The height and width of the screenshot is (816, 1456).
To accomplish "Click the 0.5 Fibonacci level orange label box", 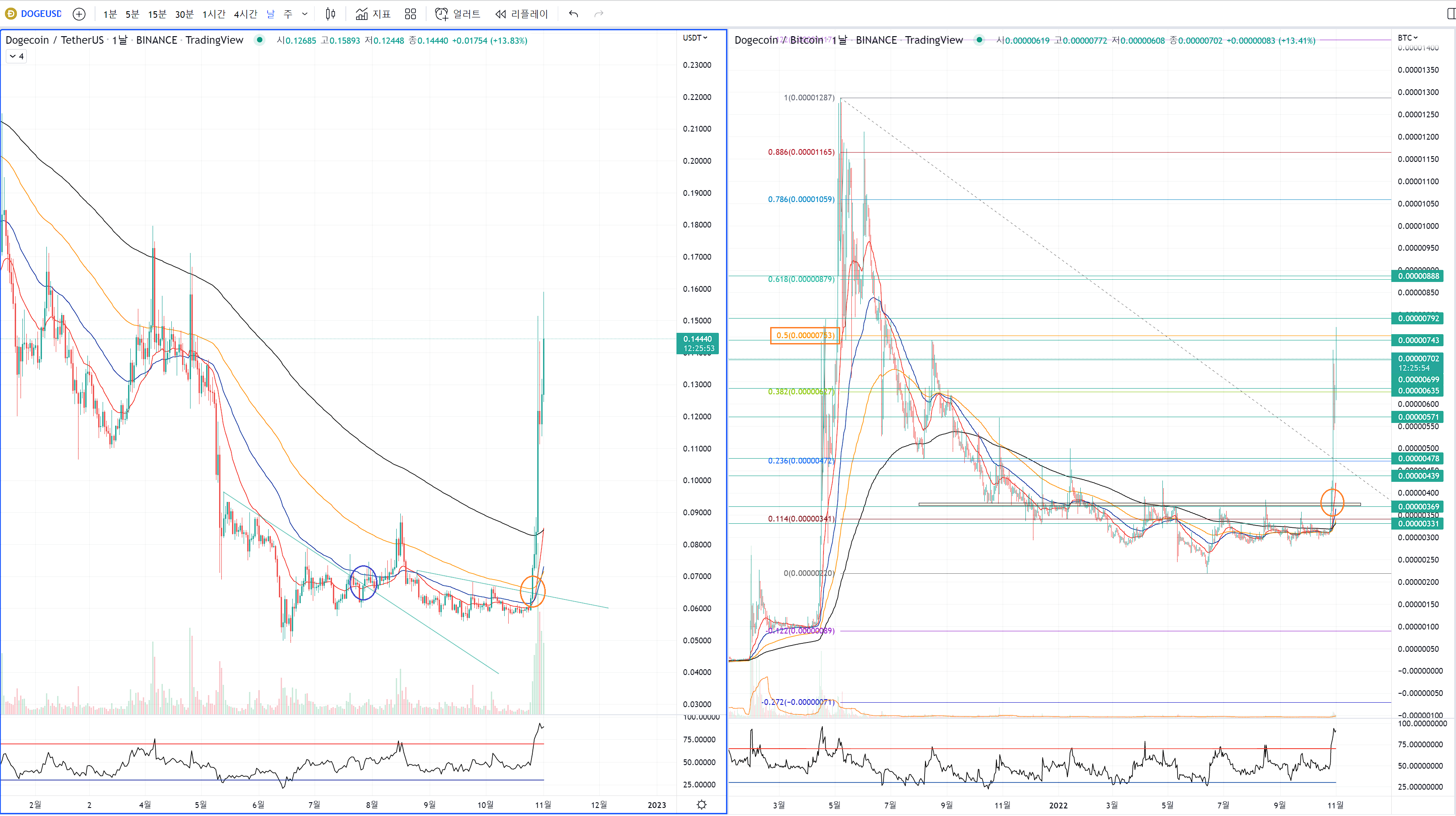I will (805, 336).
